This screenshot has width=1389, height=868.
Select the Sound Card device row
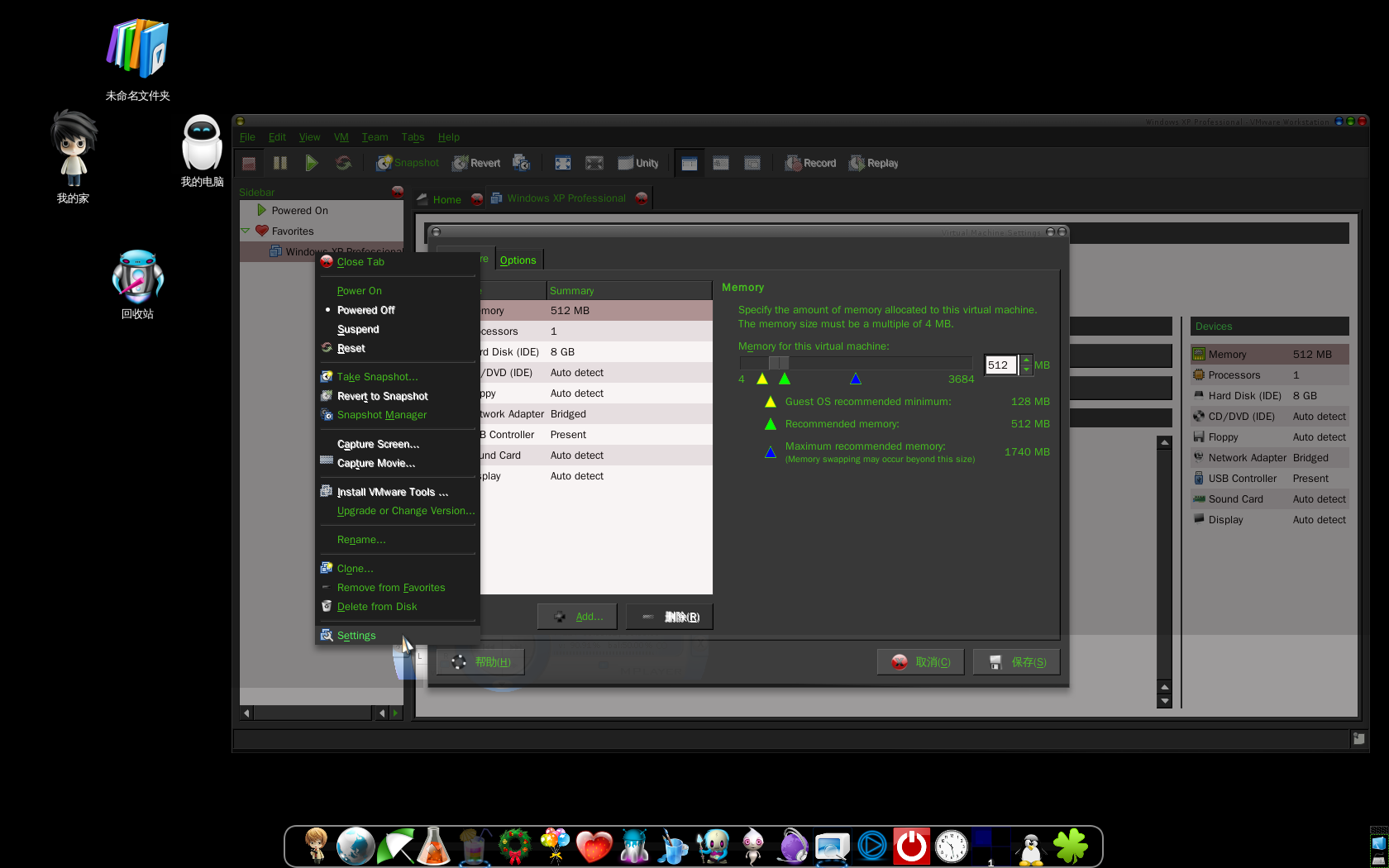[1270, 499]
